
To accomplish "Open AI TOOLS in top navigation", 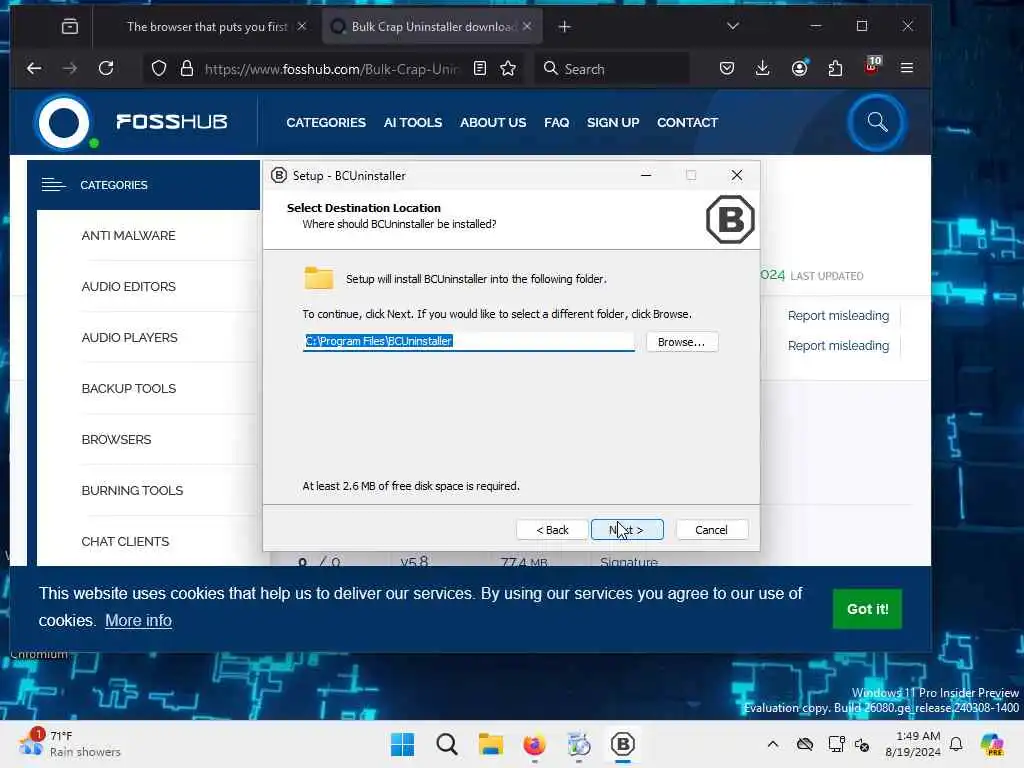I will pyautogui.click(x=413, y=123).
